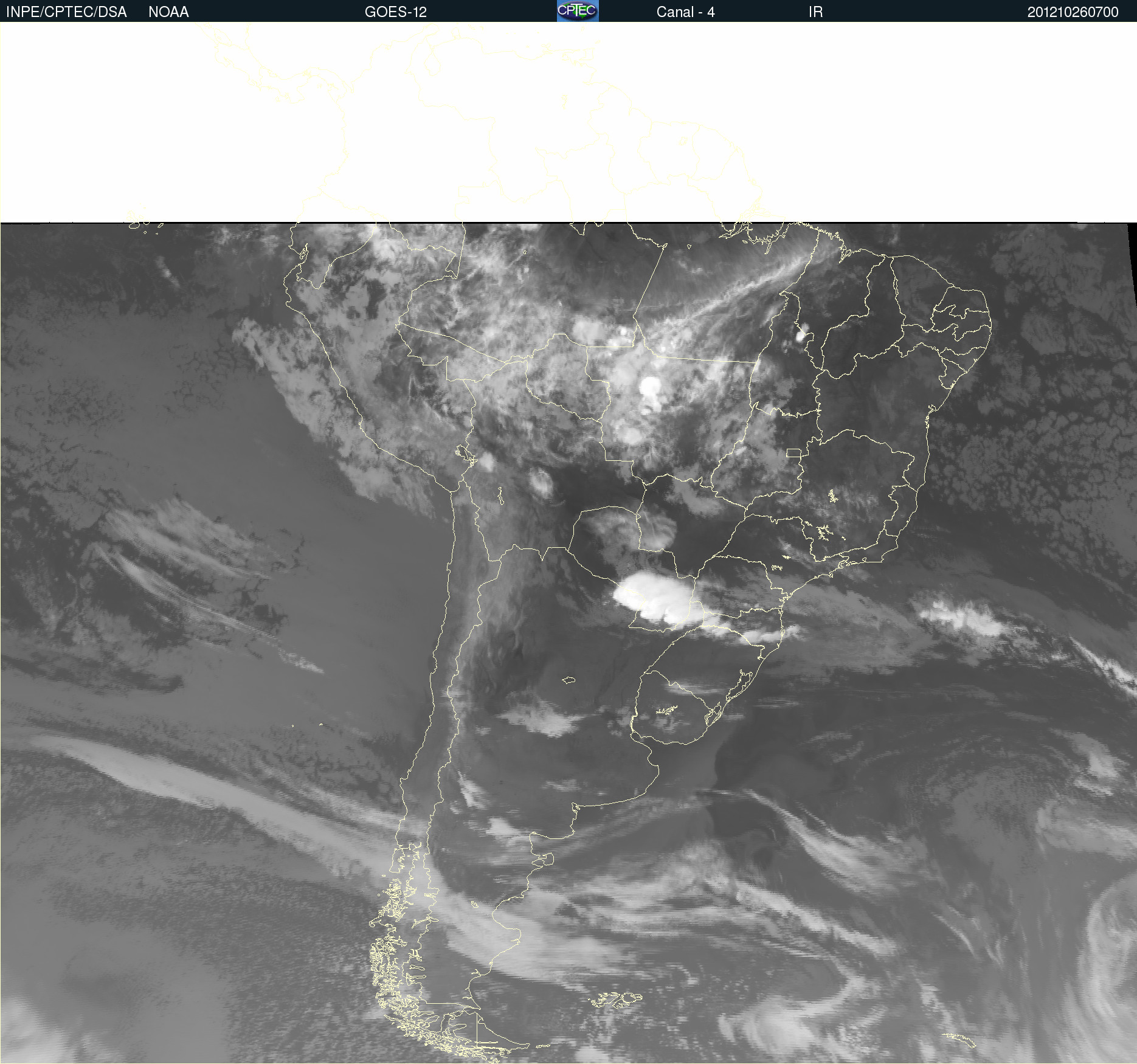
Task: Click the 201210260700 timestamp
Action: [x=1073, y=12]
